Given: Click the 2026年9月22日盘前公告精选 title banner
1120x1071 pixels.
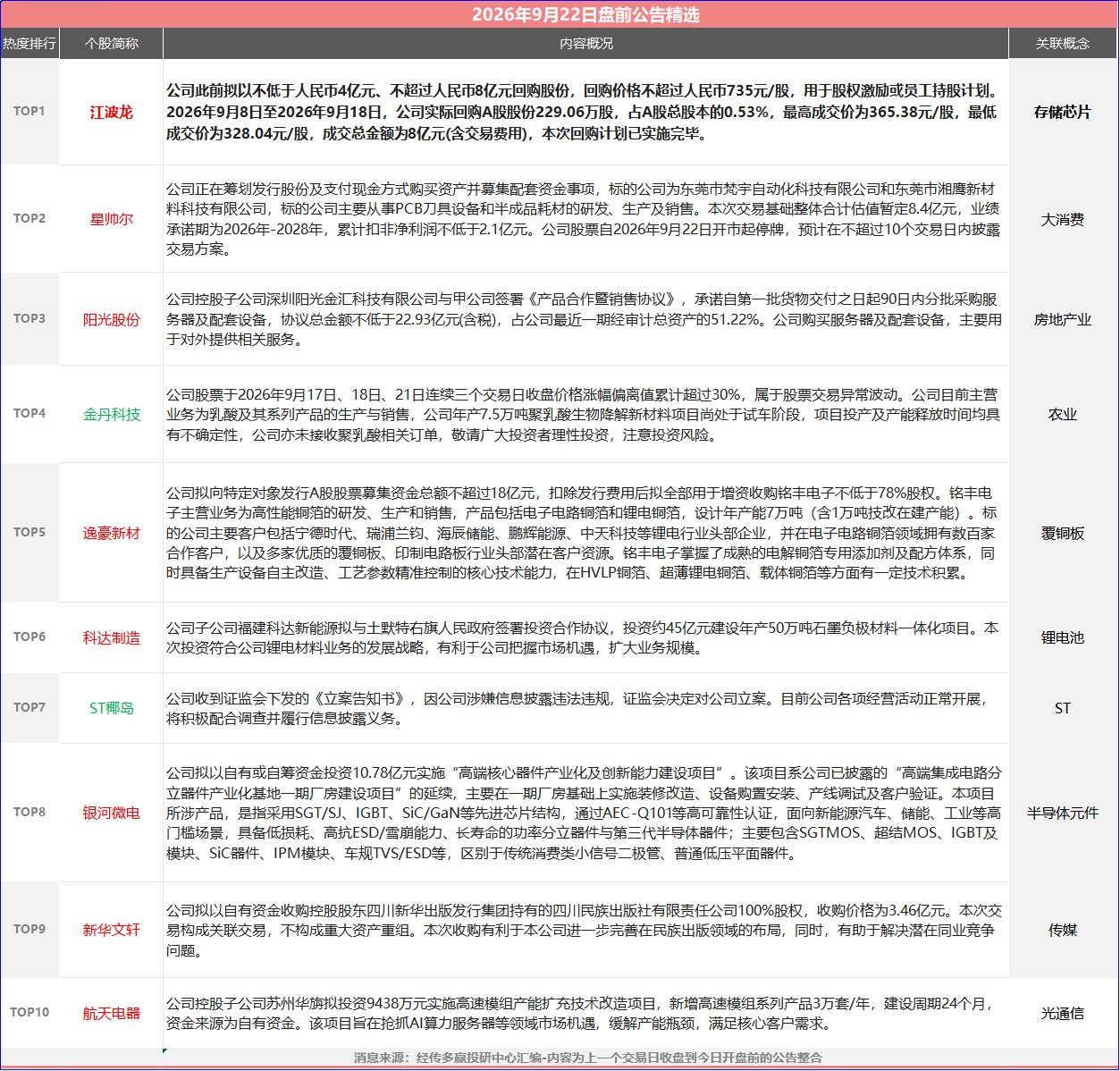Looking at the screenshot, I should click(560, 14).
